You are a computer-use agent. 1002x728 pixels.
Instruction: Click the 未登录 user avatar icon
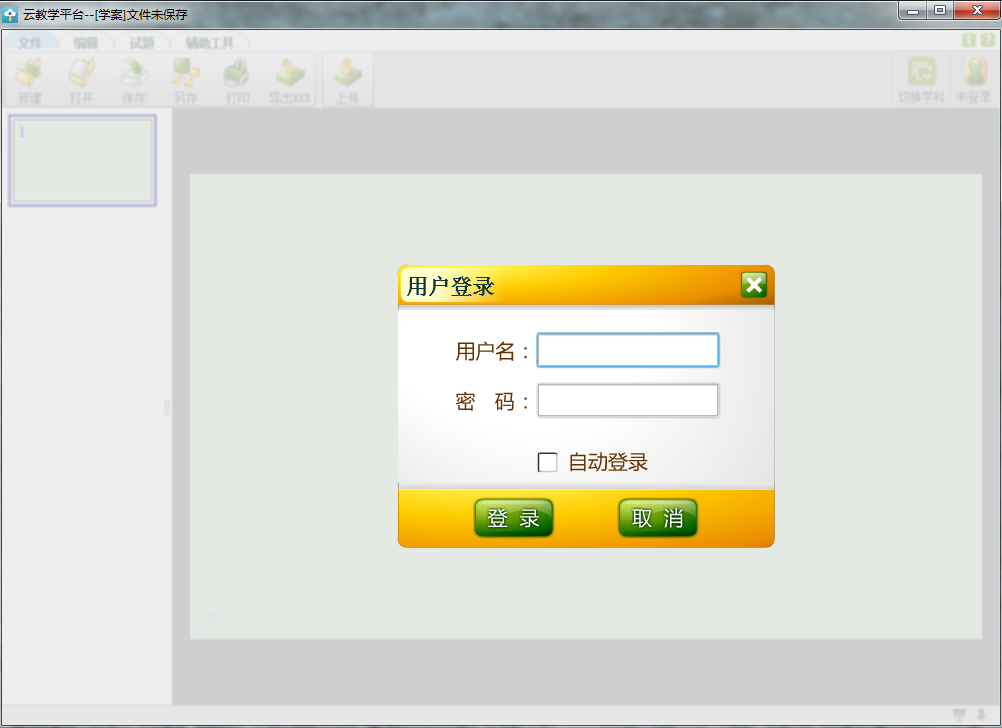[x=973, y=79]
